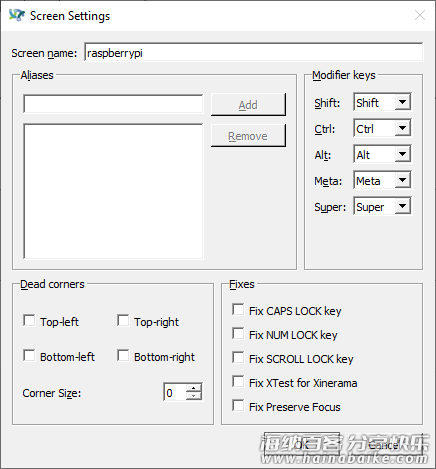Close the Screen Settings dialog
Viewport: 436px width, 469px height.
pyautogui.click(x=419, y=15)
